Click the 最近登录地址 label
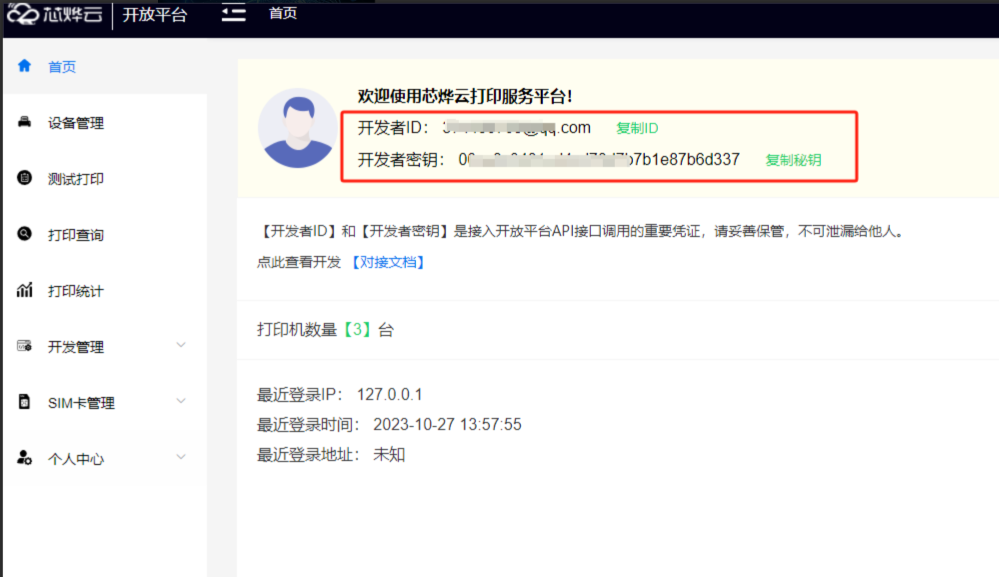 tap(308, 455)
